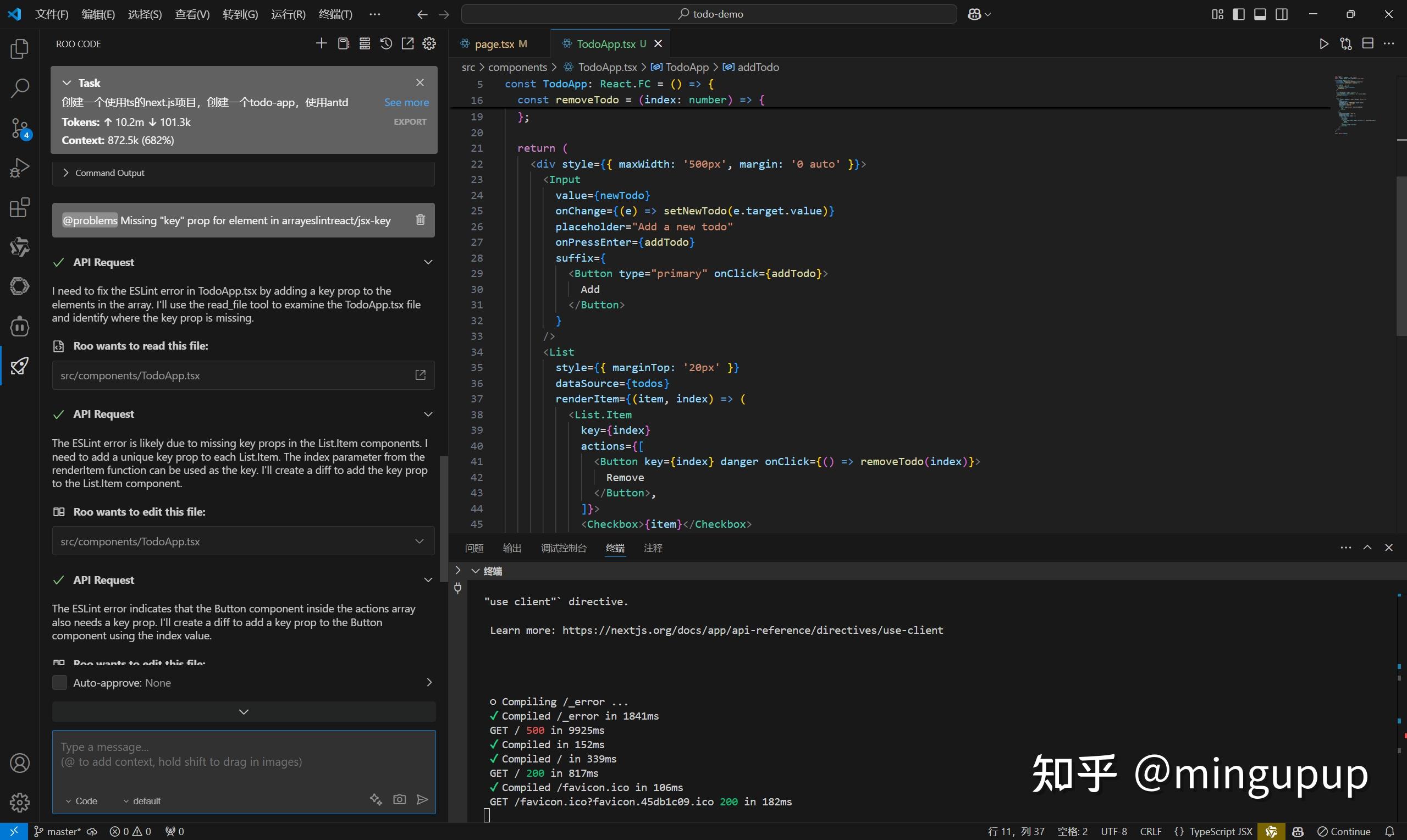This screenshot has width=1407, height=840.
Task: Open Roo Code settings gear in panel header
Action: pyautogui.click(x=429, y=43)
